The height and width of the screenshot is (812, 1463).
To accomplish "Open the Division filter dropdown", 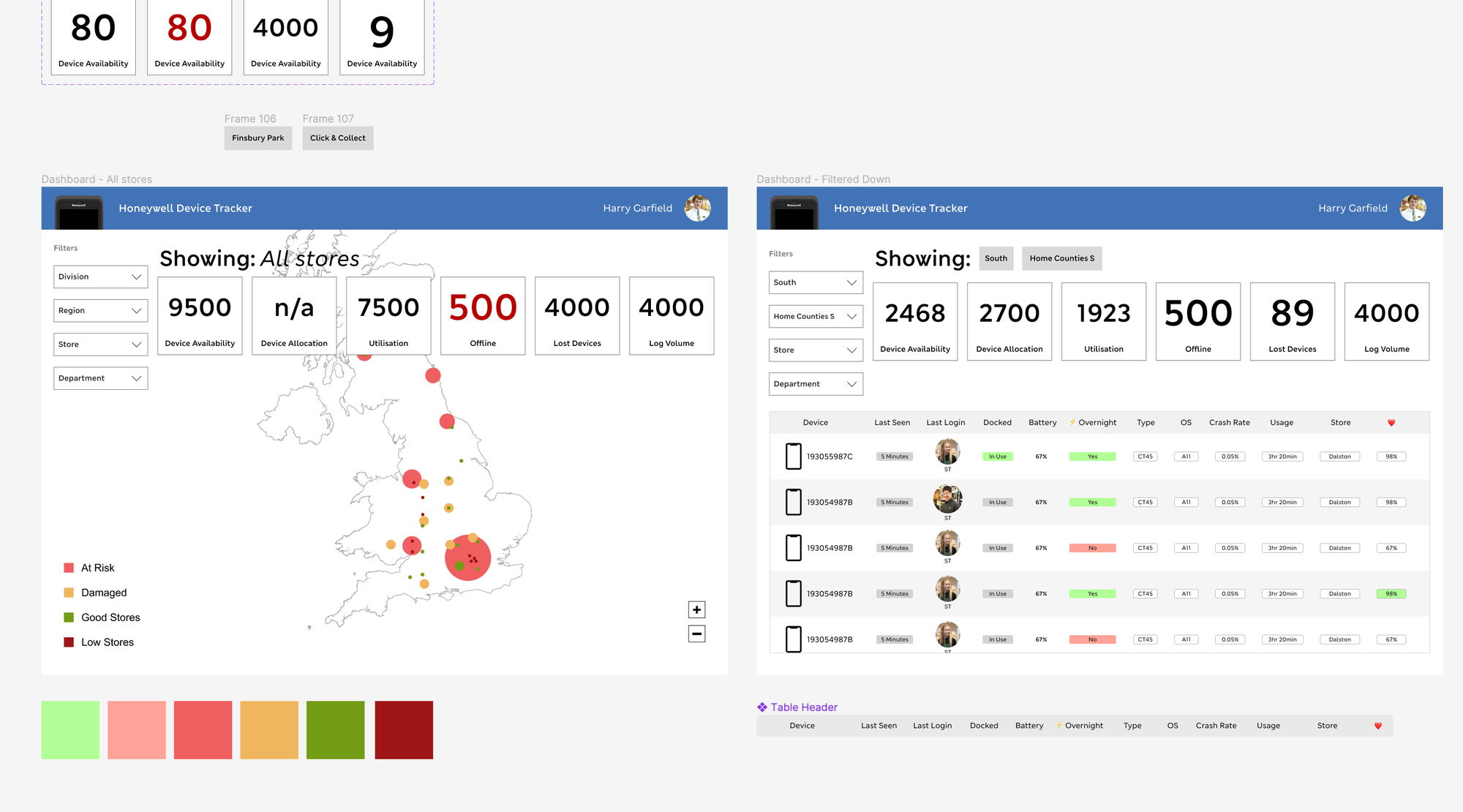I will tap(100, 277).
